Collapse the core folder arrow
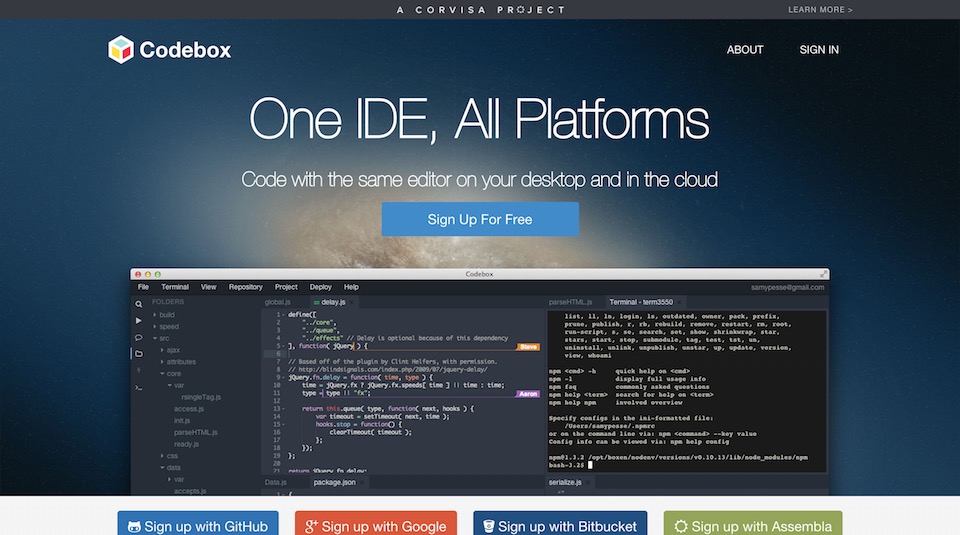960x535 pixels. pyautogui.click(x=162, y=373)
